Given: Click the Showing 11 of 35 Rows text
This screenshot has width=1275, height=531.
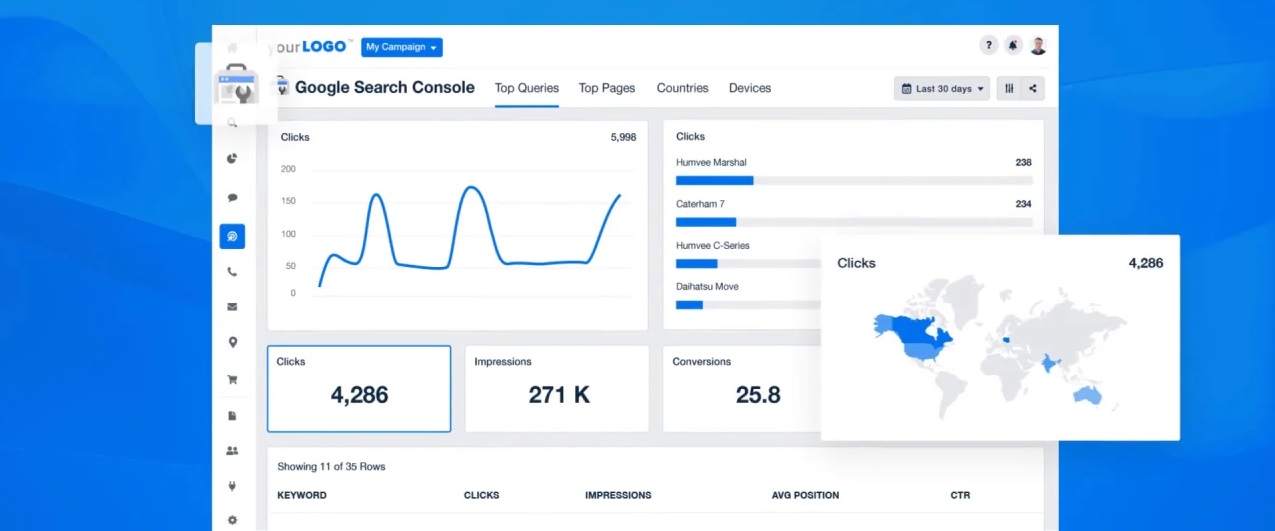Looking at the screenshot, I should pyautogui.click(x=331, y=467).
